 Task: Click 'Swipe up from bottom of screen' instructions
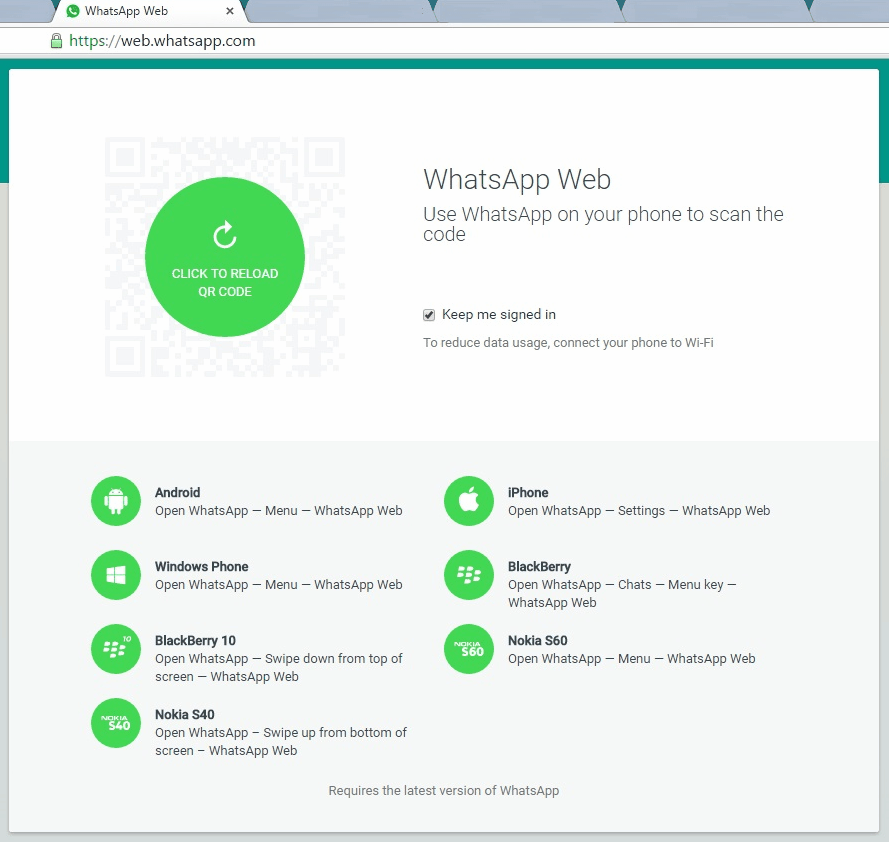(x=281, y=741)
